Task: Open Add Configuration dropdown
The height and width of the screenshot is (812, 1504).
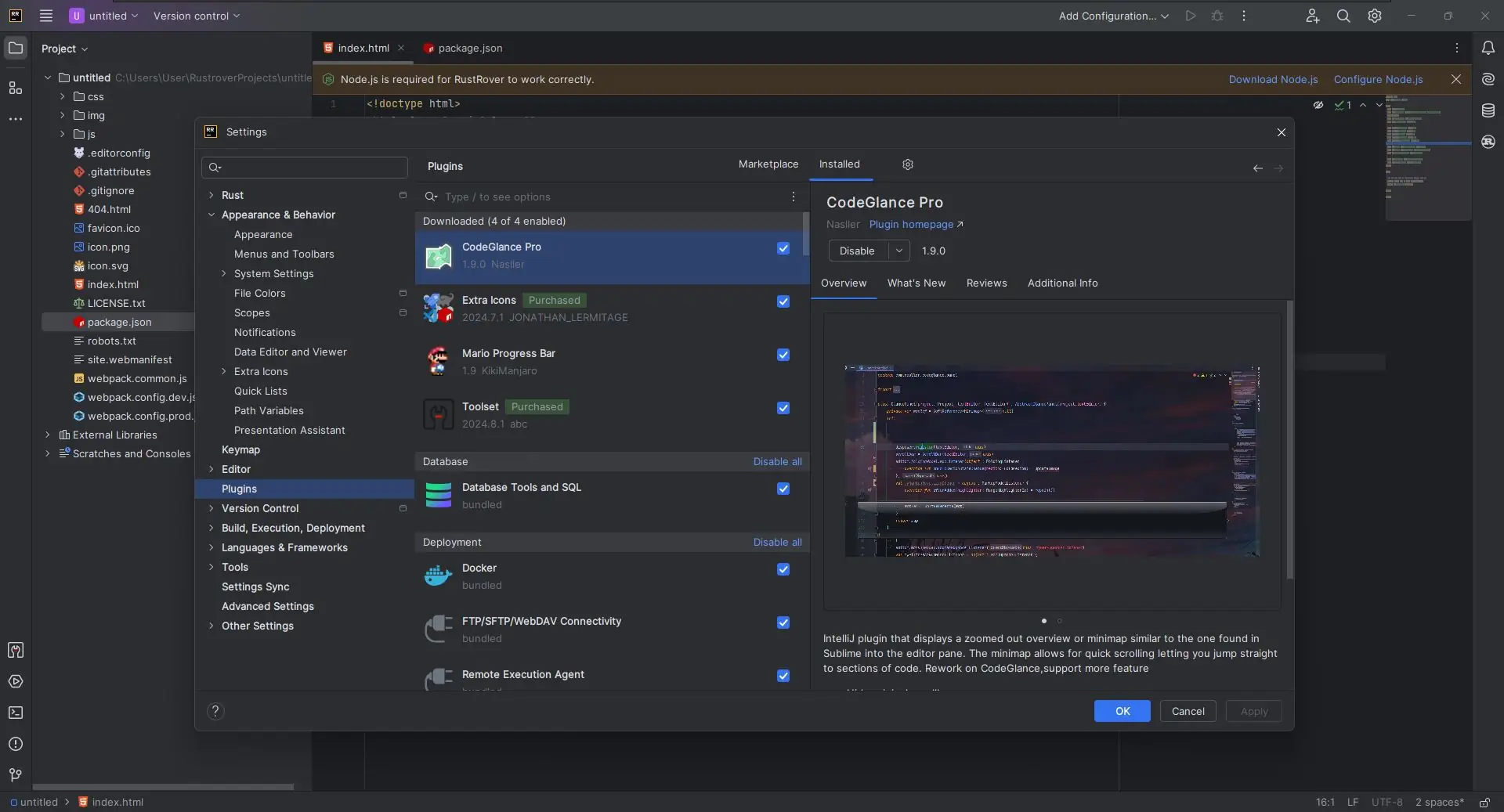Action: [1113, 16]
